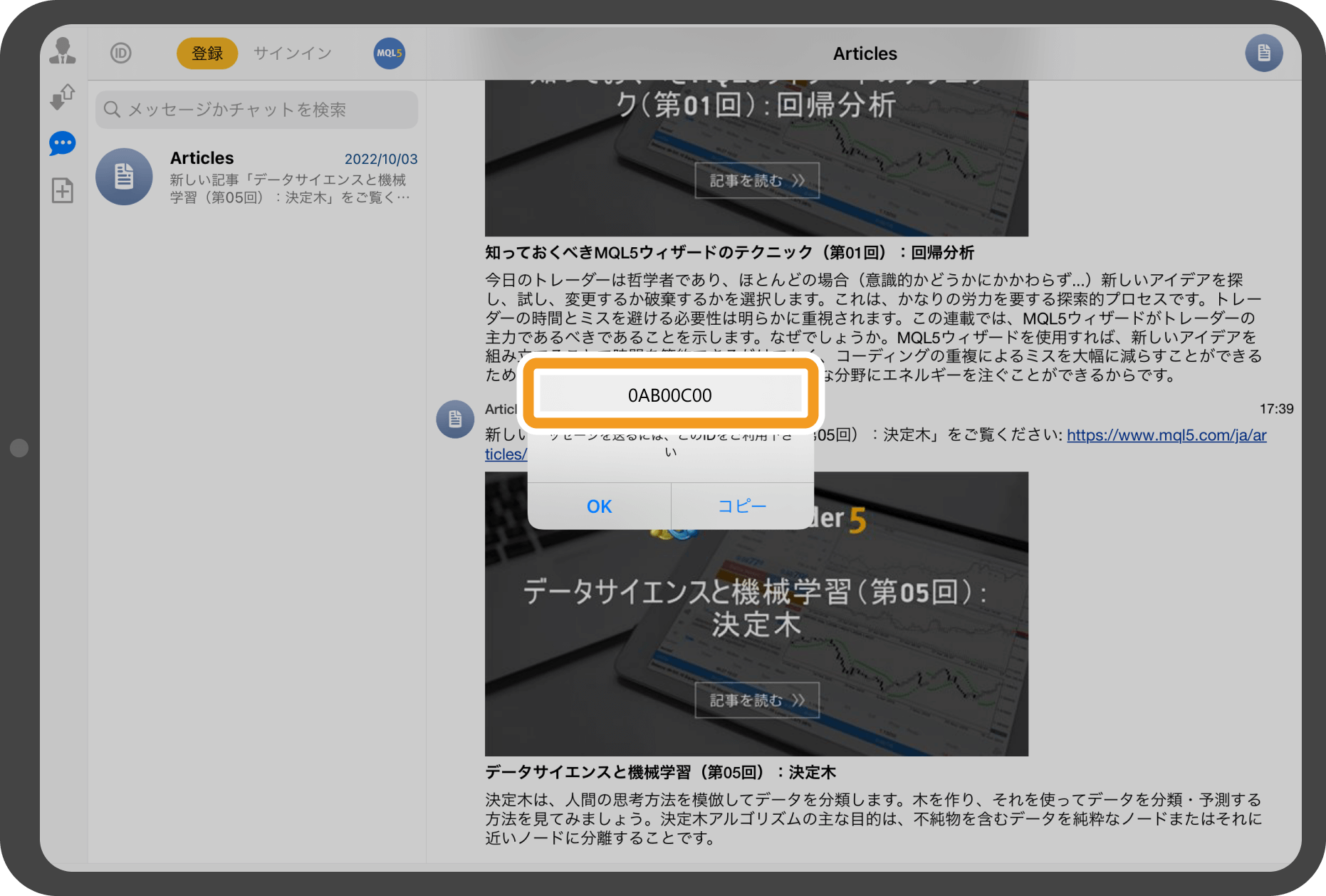Click the ID circle icon
Viewport: 1326px width, 896px height.
pyautogui.click(x=121, y=53)
